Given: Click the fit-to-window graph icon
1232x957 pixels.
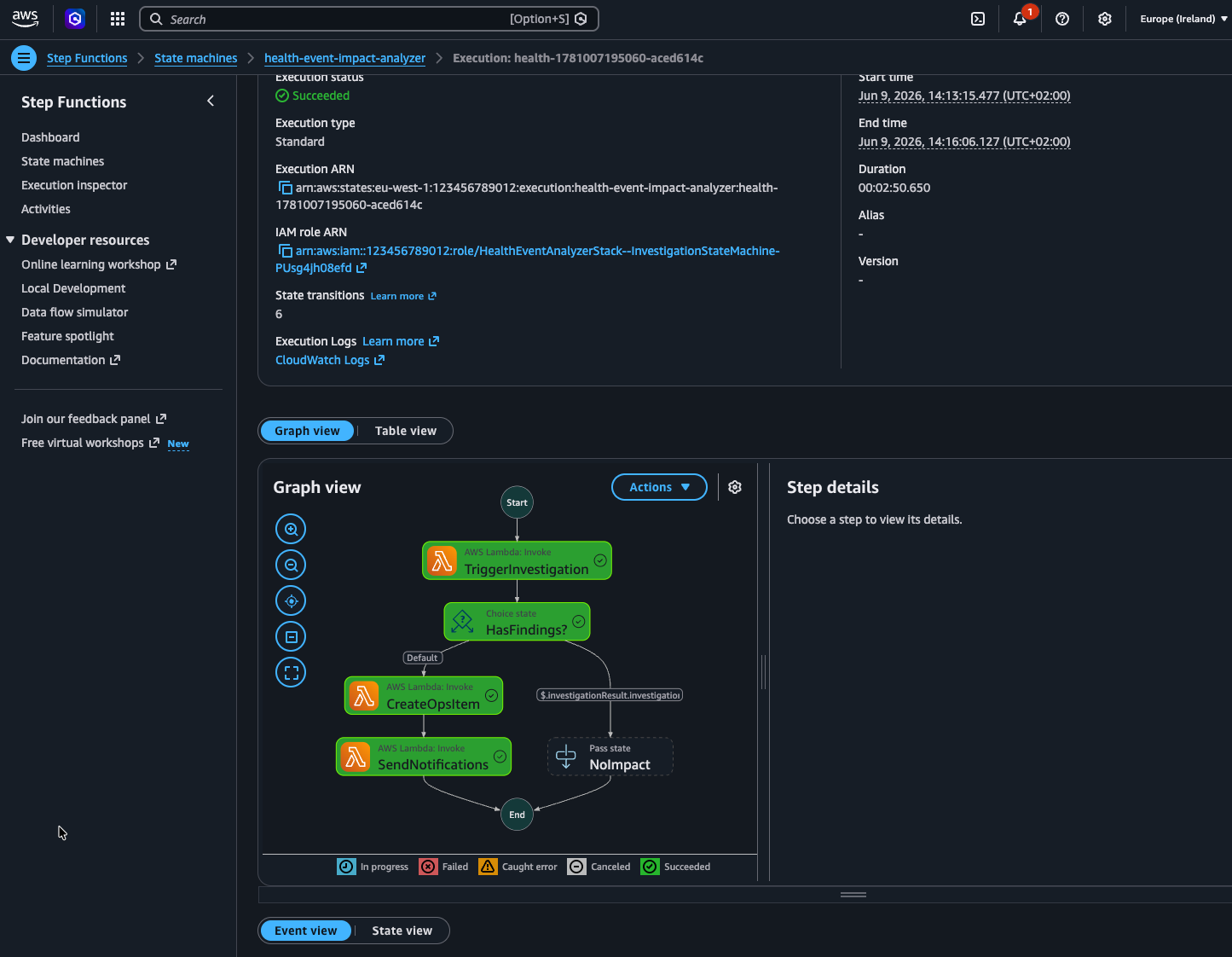Looking at the screenshot, I should (291, 636).
